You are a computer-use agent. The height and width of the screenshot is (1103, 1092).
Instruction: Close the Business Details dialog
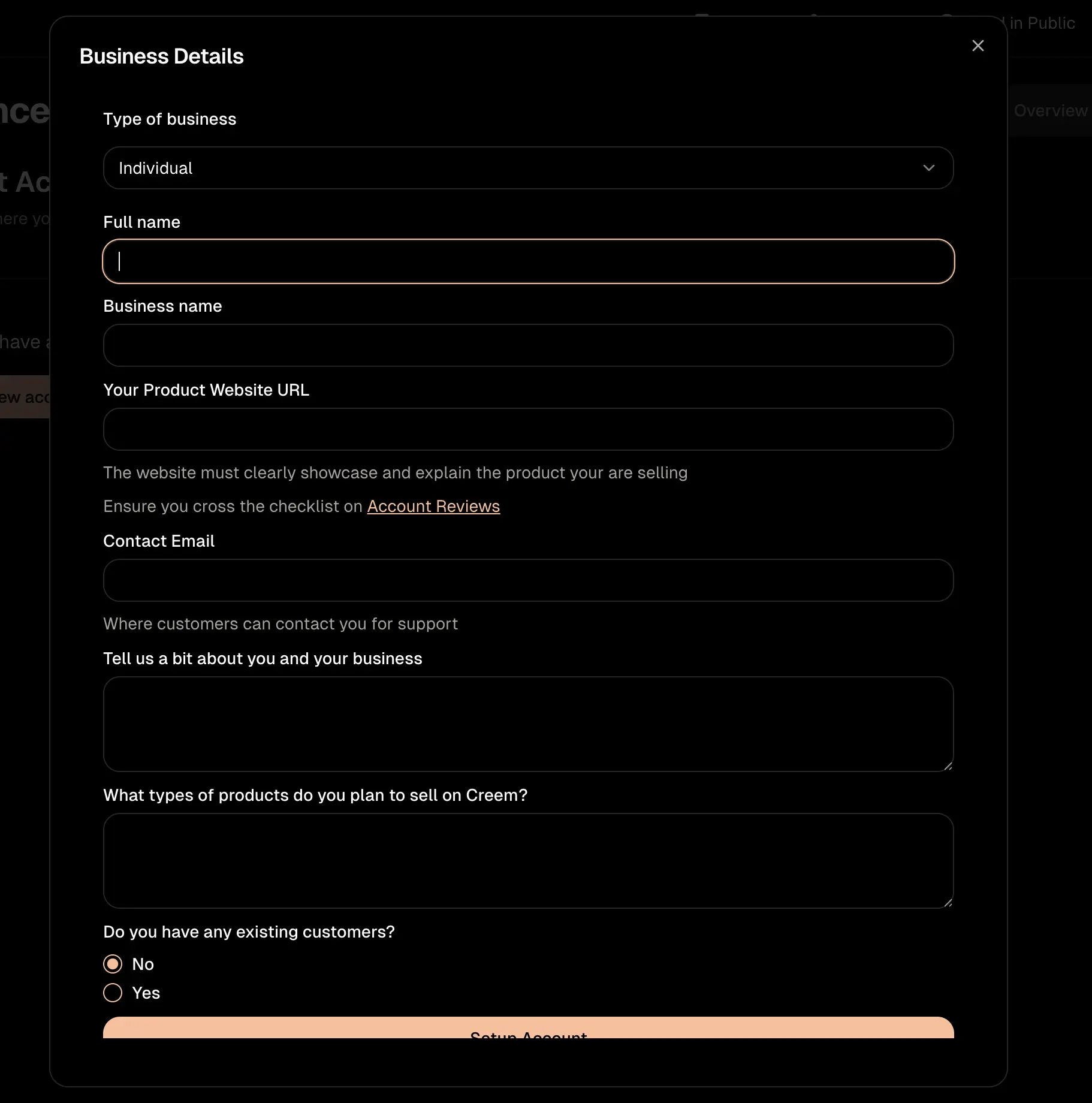(x=978, y=46)
